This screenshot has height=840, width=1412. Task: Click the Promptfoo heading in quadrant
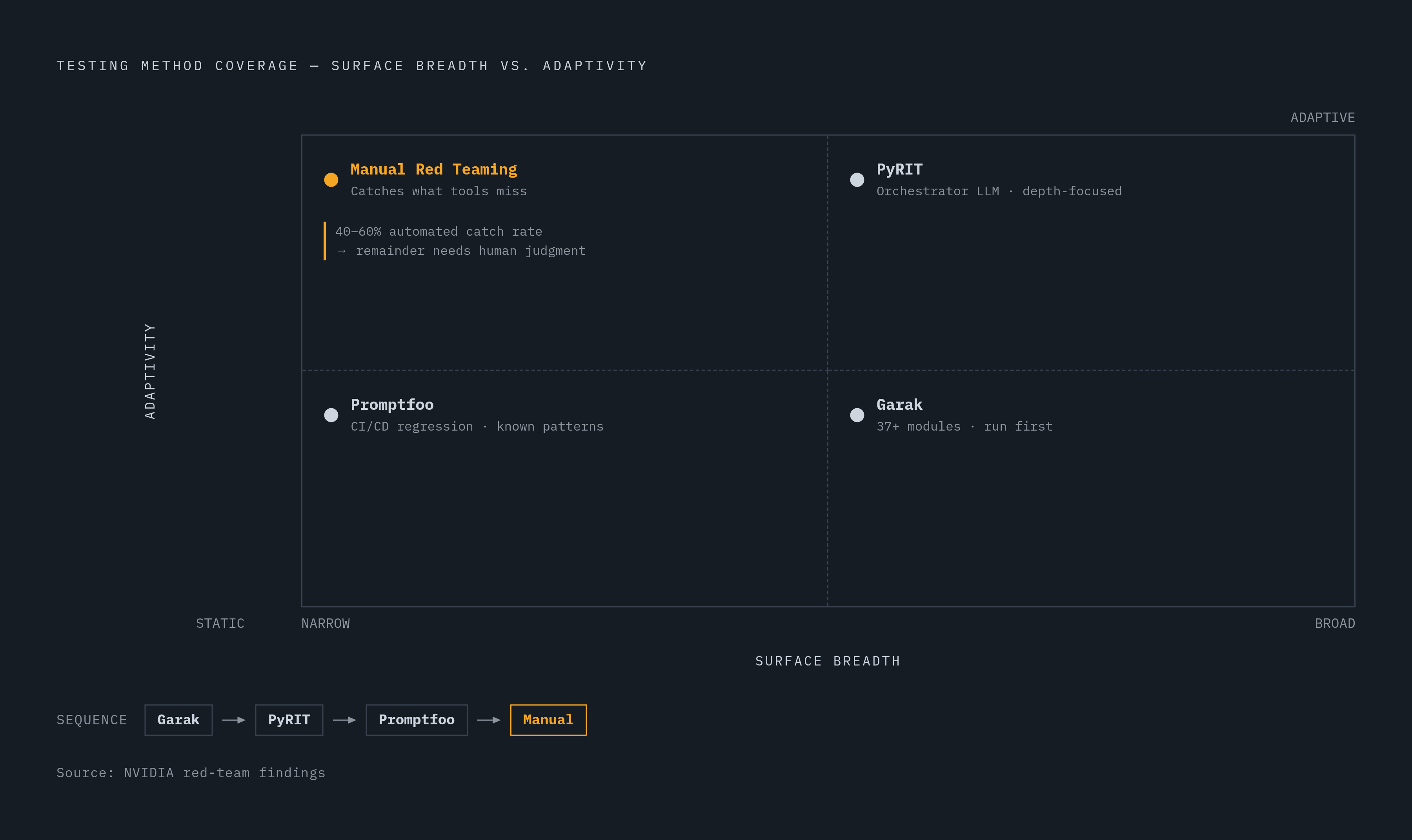pyautogui.click(x=392, y=405)
